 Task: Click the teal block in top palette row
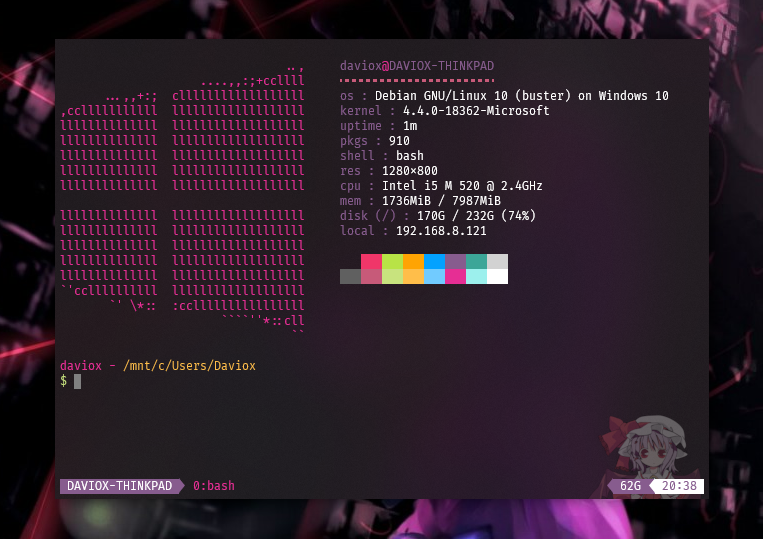pyautogui.click(x=476, y=261)
